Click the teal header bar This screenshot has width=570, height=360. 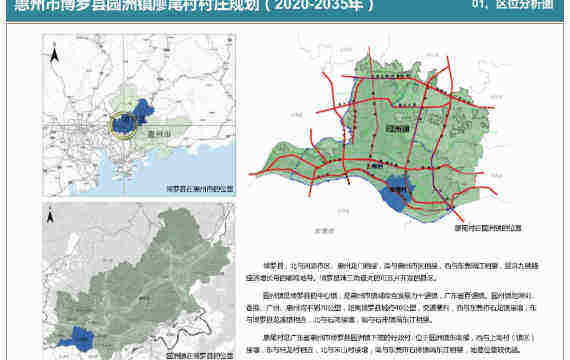click(x=285, y=10)
